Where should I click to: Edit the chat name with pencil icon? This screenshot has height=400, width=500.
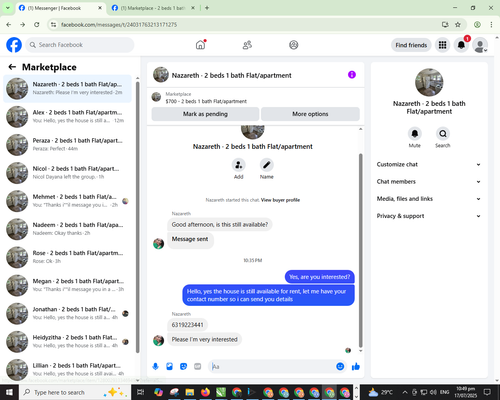(x=267, y=165)
